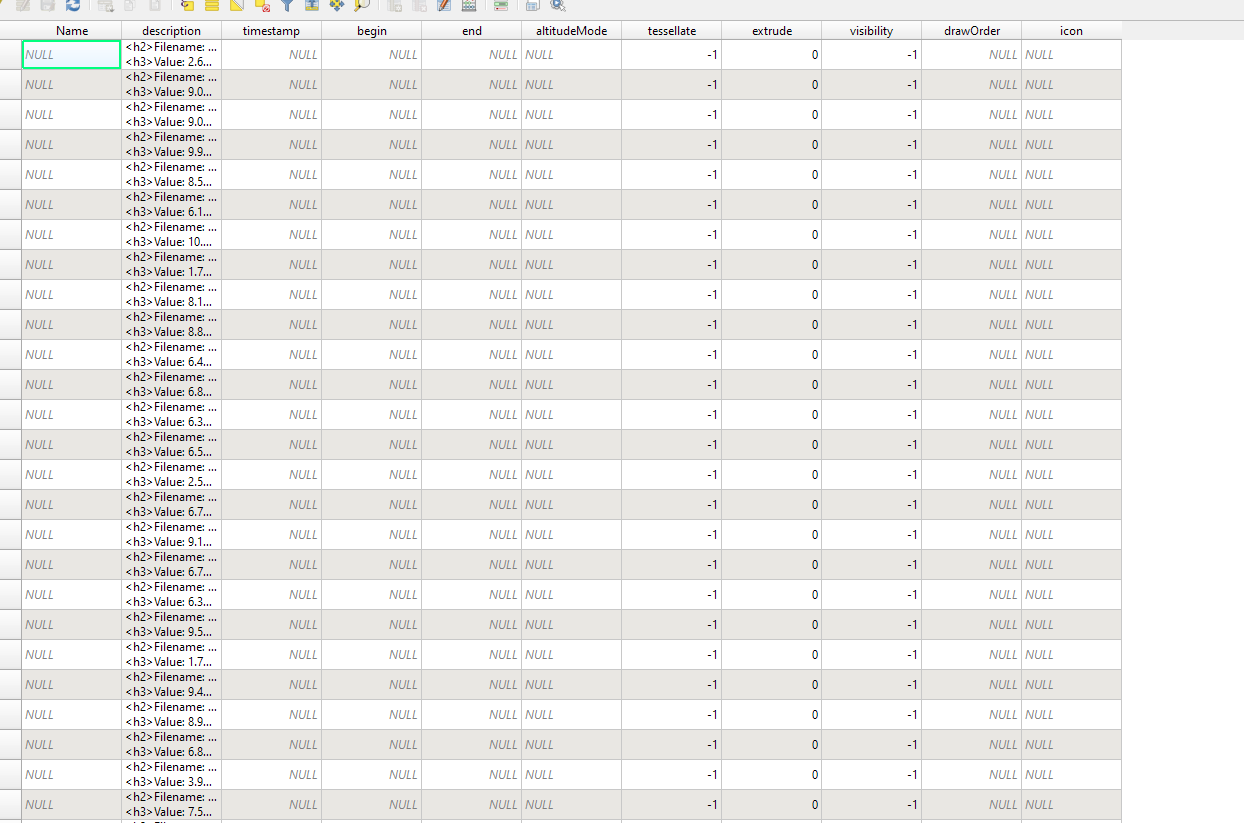Click the conditional formatting icon
Viewport: 1244px width, 823px height.
pyautogui.click(x=500, y=5)
